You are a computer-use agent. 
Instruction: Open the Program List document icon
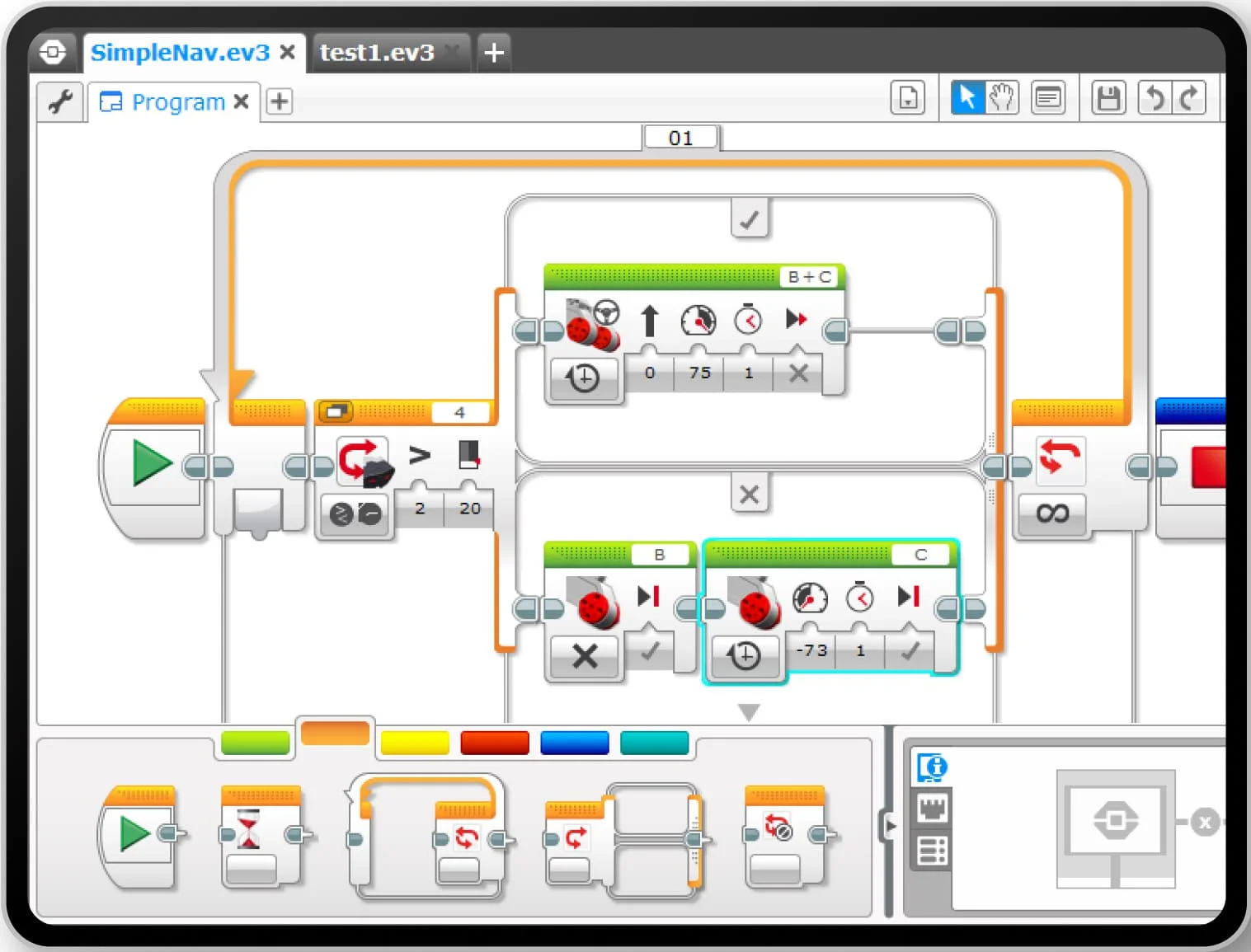(907, 98)
